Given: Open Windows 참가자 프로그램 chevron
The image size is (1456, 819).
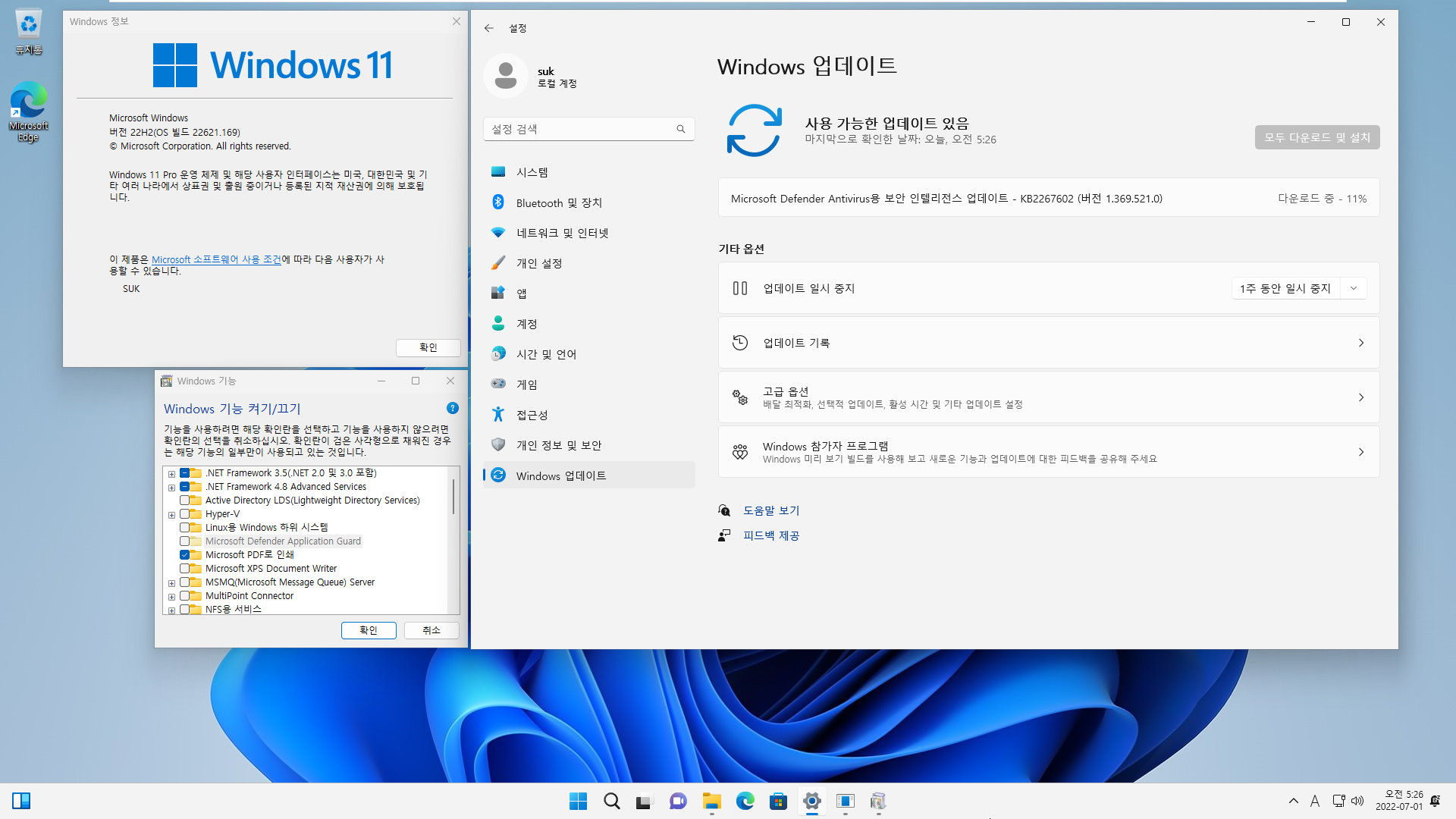Looking at the screenshot, I should [1361, 452].
